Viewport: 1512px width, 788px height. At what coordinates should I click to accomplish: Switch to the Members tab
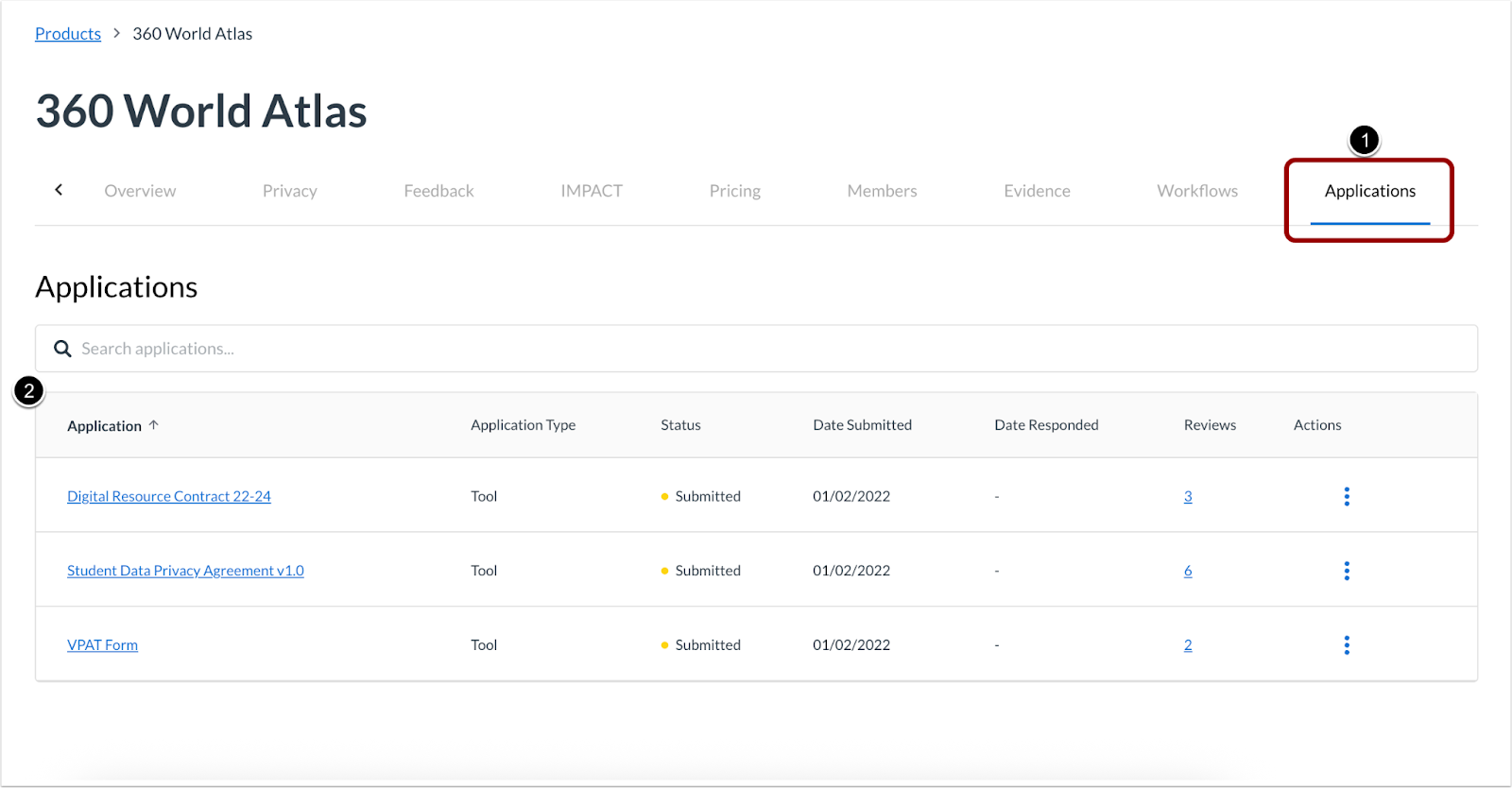(882, 191)
